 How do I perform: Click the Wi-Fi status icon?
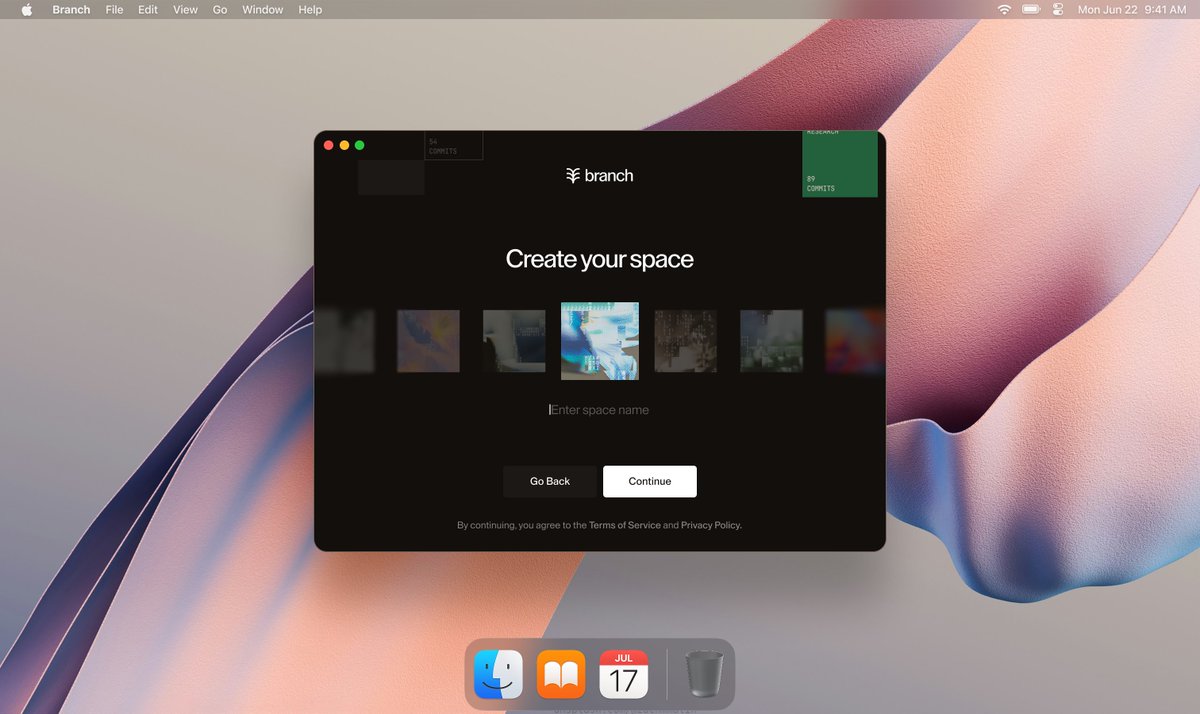point(1004,9)
